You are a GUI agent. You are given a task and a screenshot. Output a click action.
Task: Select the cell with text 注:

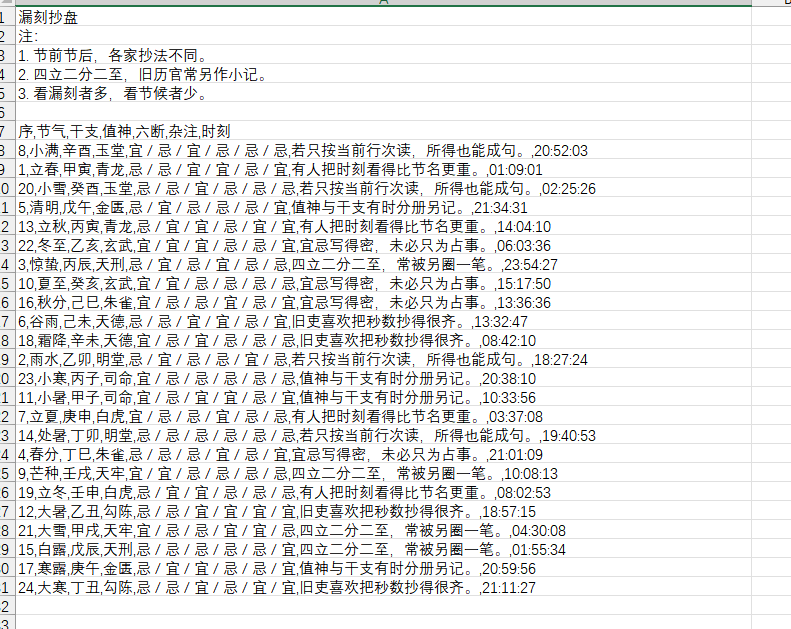(383, 36)
